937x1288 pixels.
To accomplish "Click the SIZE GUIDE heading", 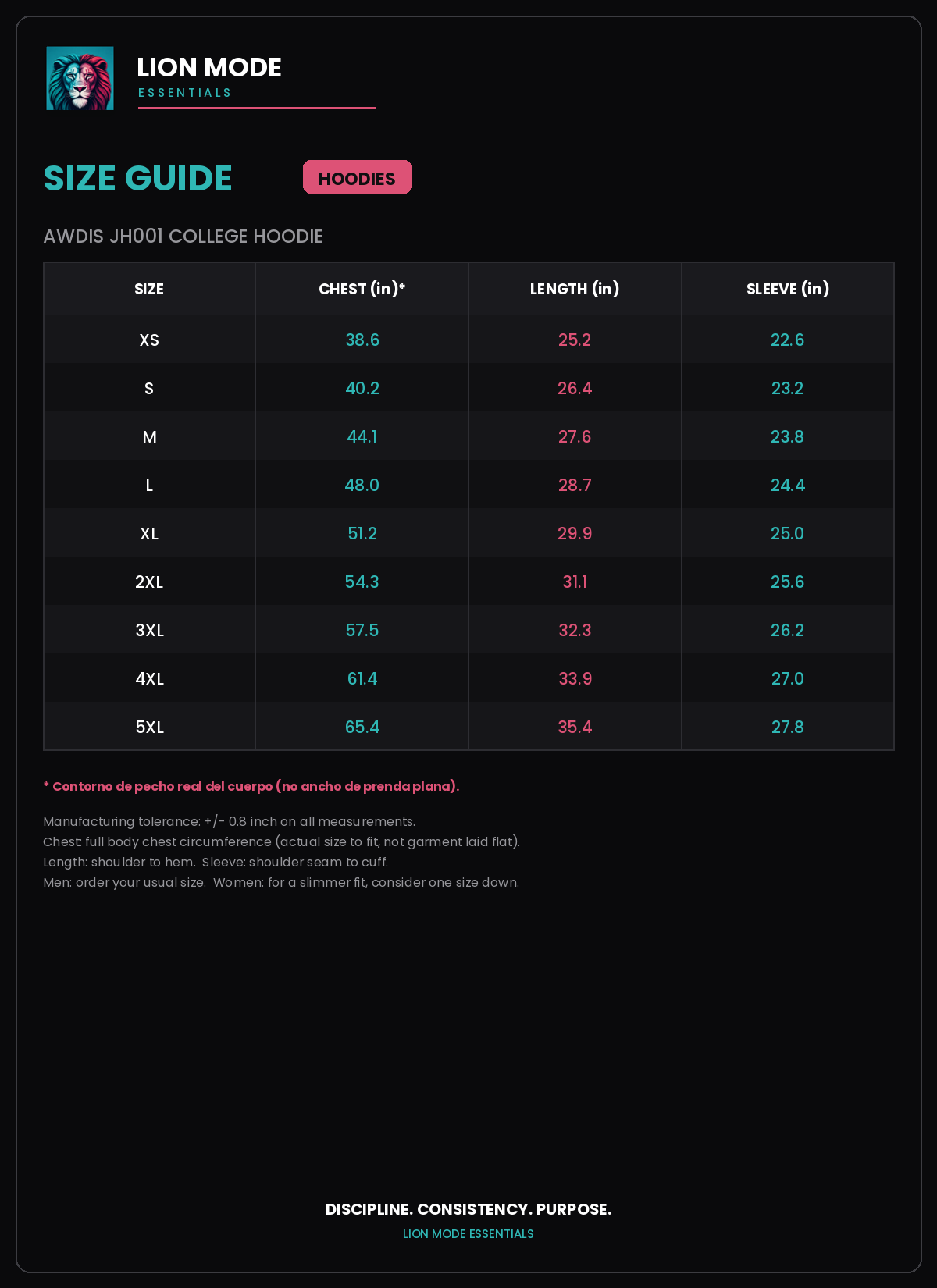I will coord(137,178).
